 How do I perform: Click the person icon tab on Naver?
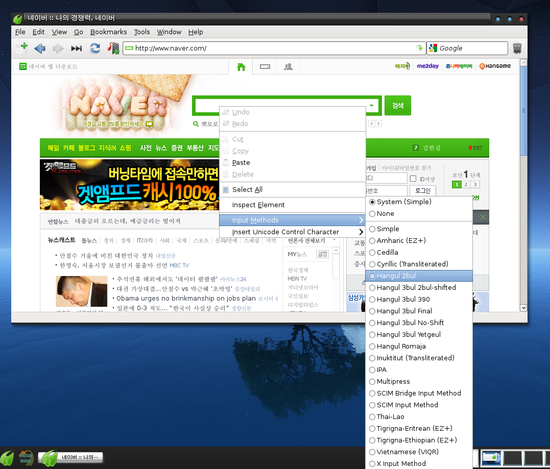288,66
